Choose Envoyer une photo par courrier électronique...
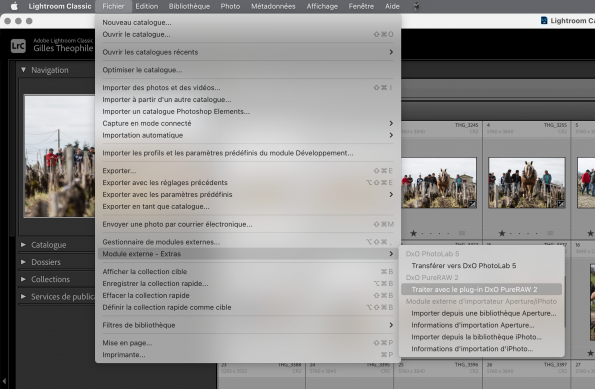The height and width of the screenshot is (389, 595). tap(248, 224)
